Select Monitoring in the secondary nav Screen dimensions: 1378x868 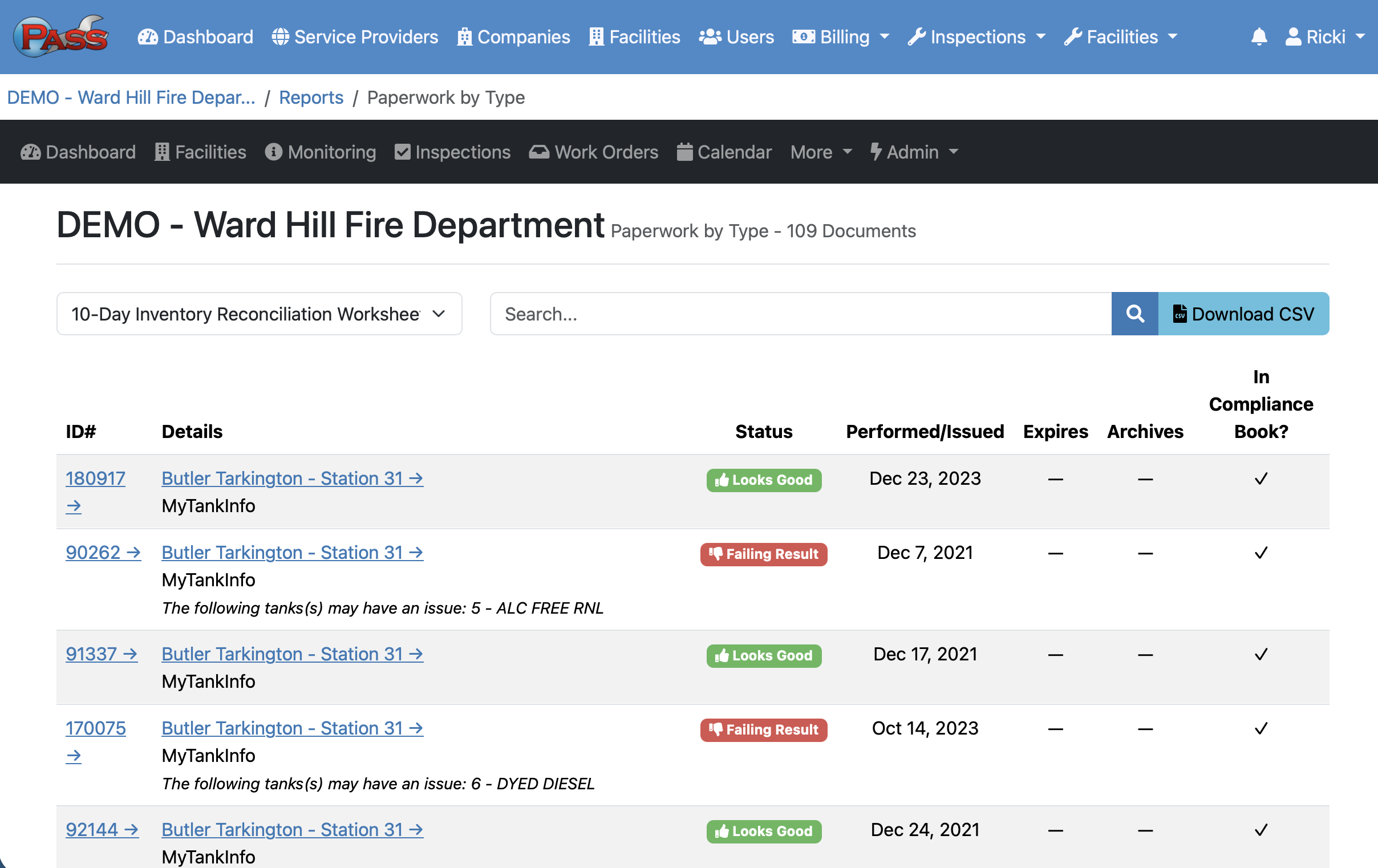pos(321,152)
